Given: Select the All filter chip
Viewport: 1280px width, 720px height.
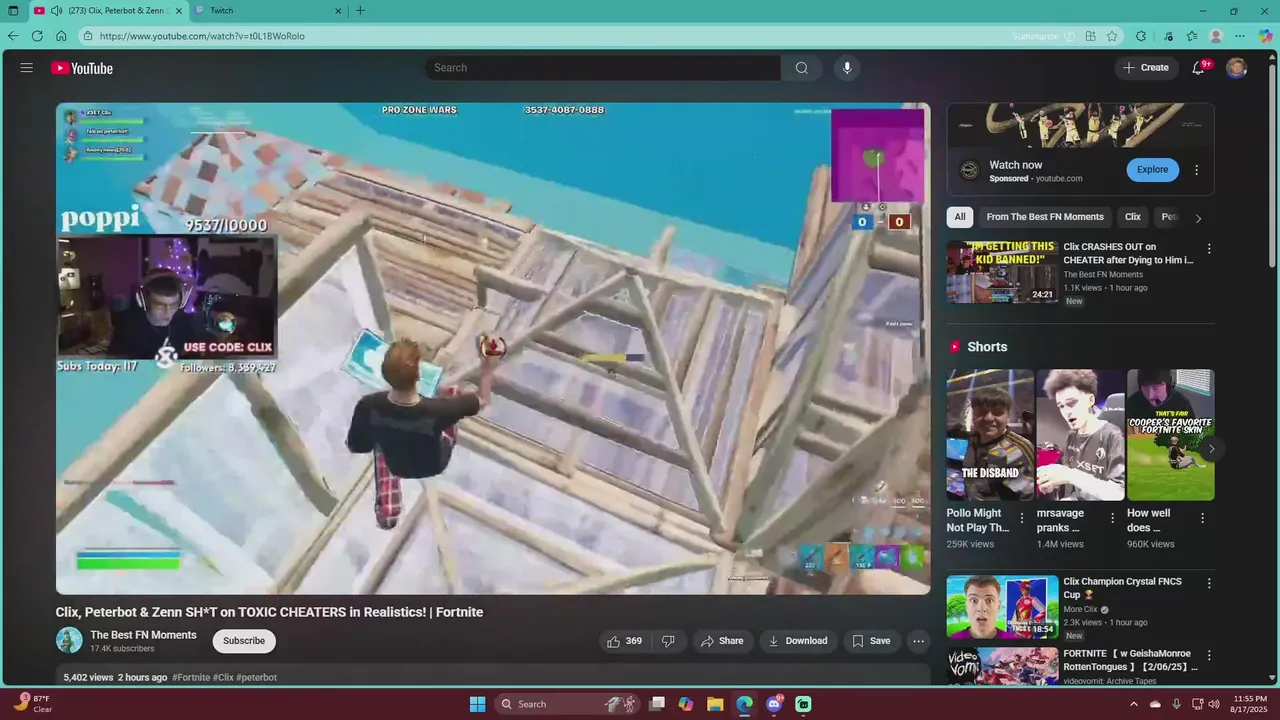Looking at the screenshot, I should (960, 217).
